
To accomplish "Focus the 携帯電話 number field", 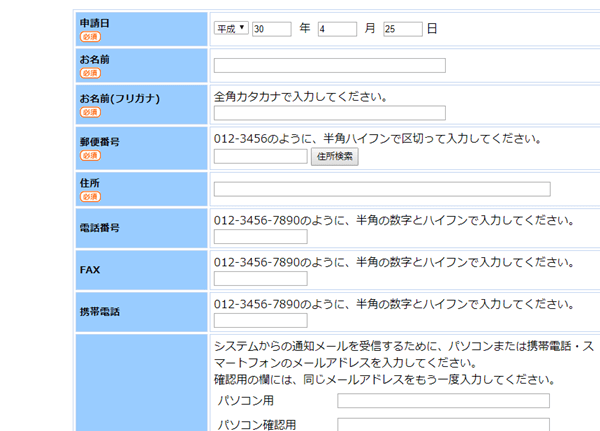I will point(260,321).
